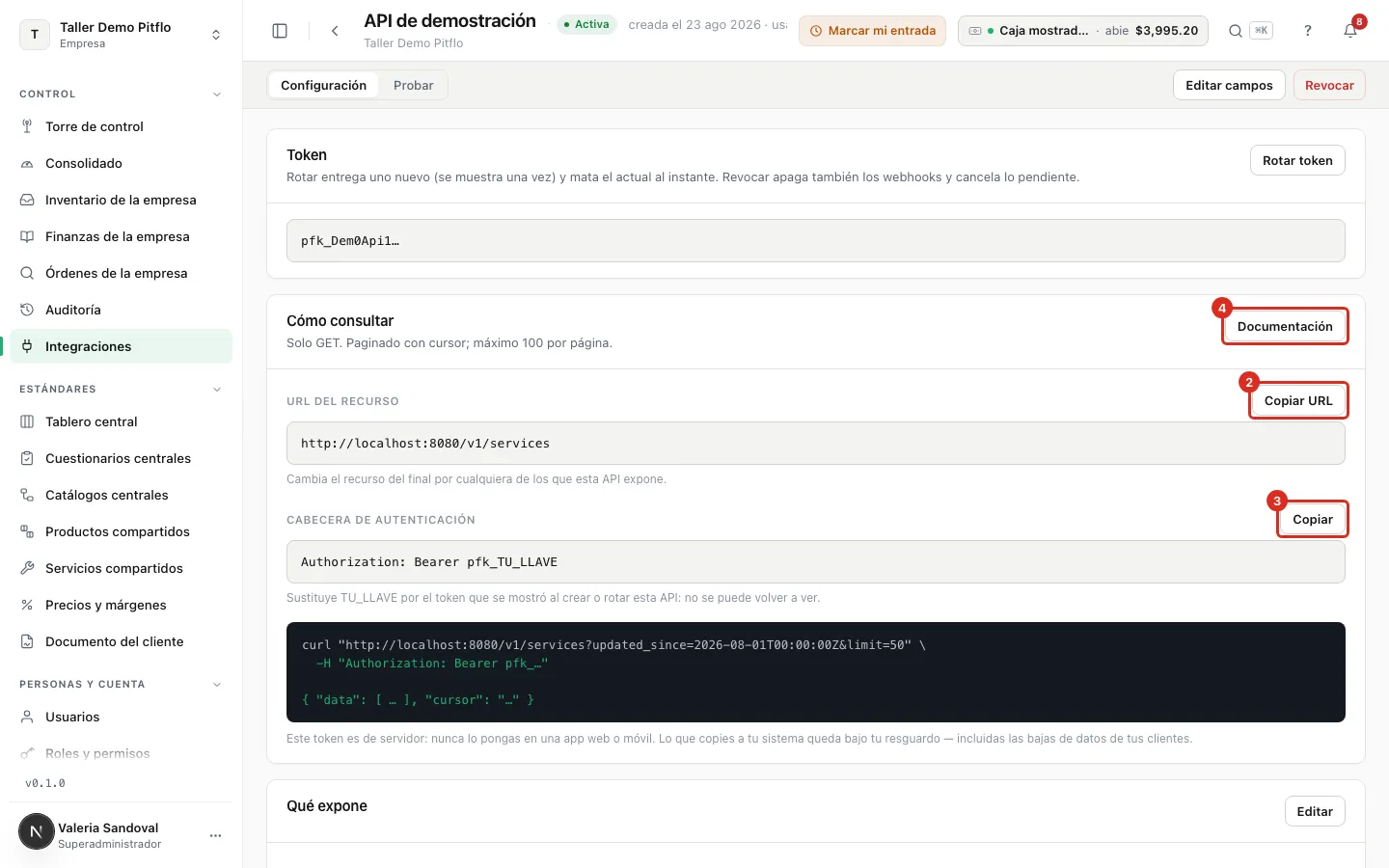Open Auditoría menu item

[x=122, y=310]
